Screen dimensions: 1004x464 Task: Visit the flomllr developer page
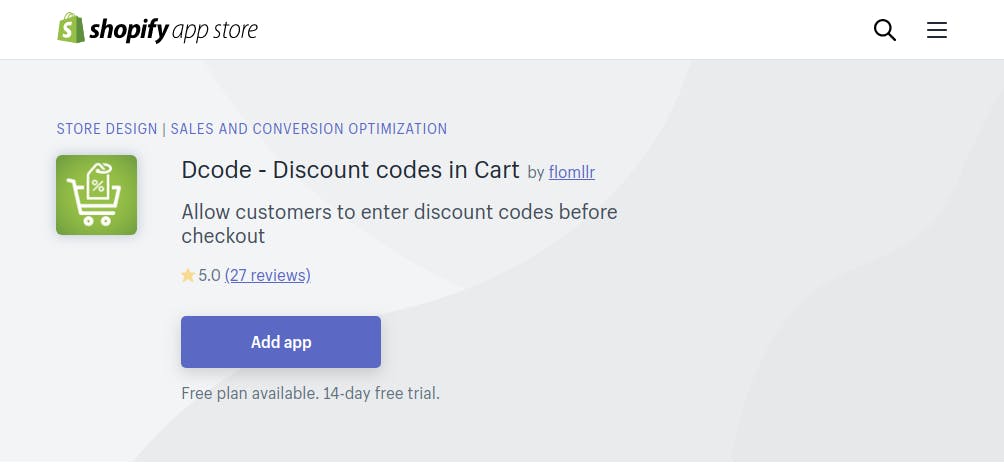[x=572, y=172]
